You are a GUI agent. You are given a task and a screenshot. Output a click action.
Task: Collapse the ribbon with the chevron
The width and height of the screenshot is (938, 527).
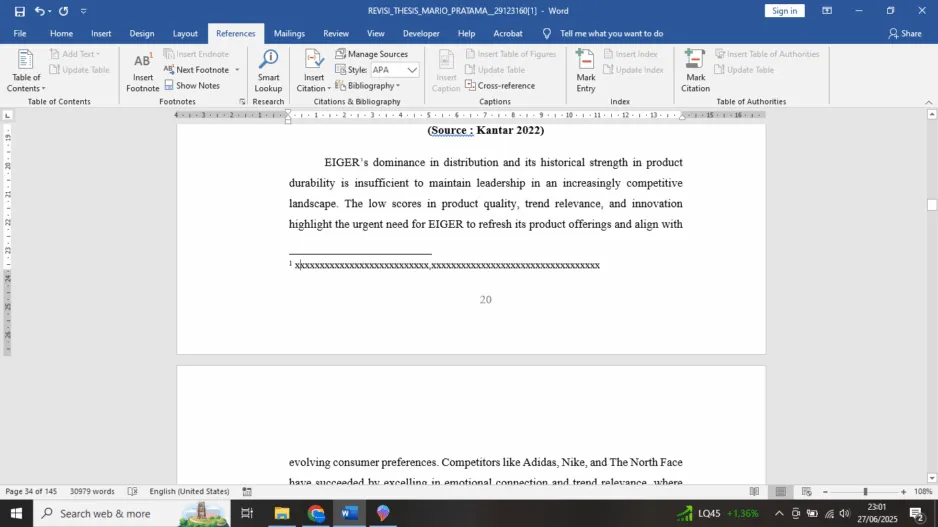pyautogui.click(x=928, y=102)
